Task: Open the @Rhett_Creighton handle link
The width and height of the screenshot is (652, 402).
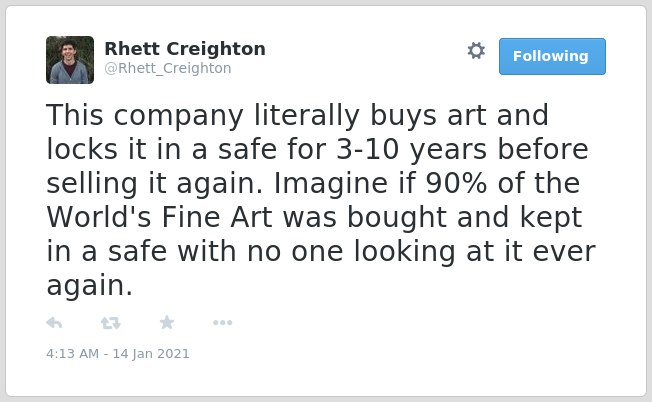Action: [x=168, y=68]
